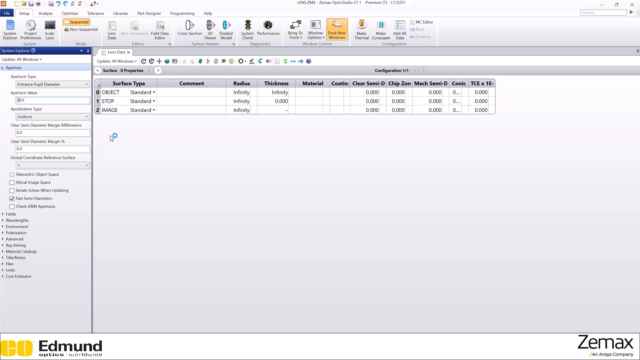Expand the Material Catalogs section
Screen dimensions: 640x360
pyautogui.click(x=3, y=251)
